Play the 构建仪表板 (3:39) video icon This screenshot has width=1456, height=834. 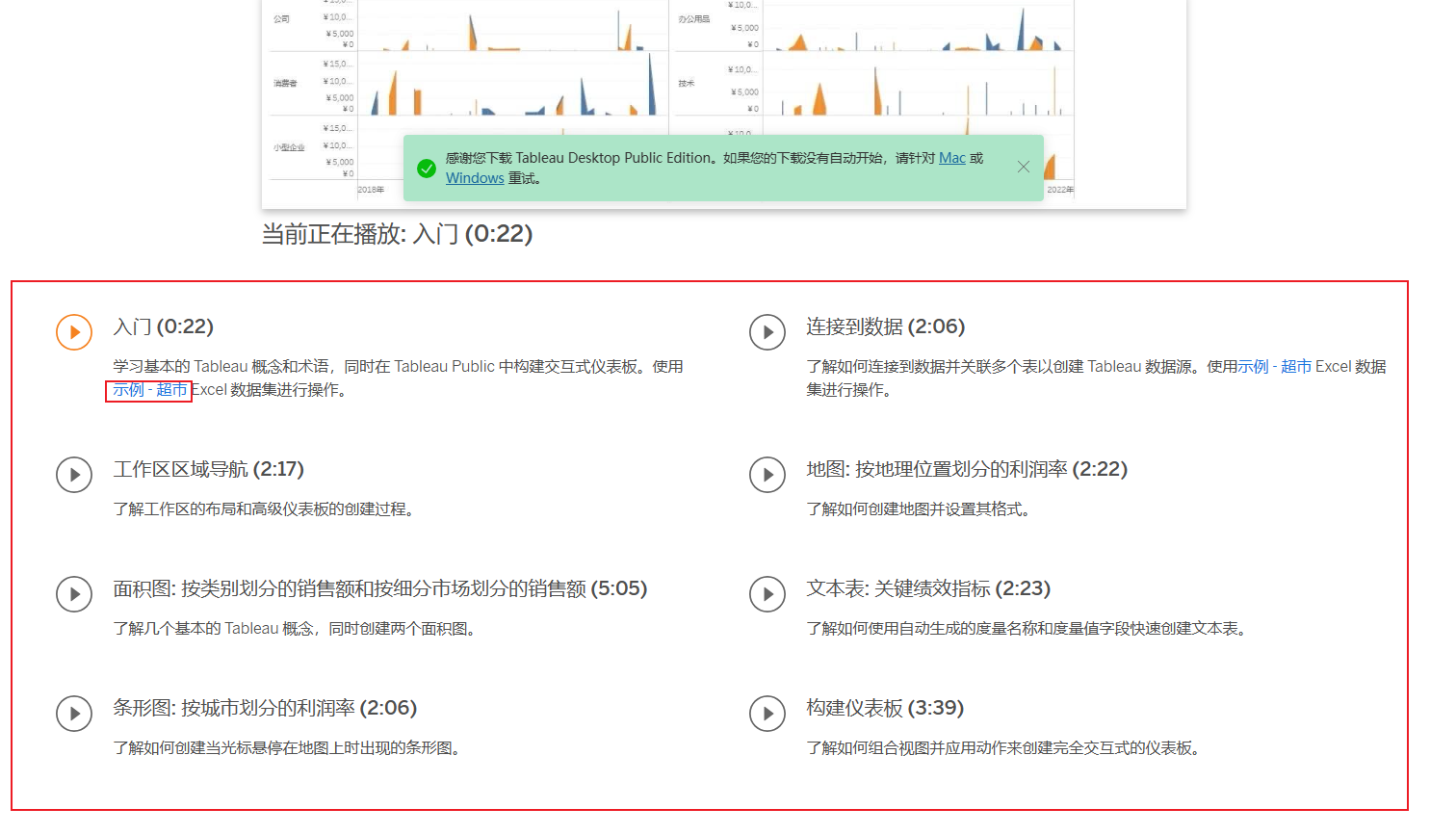click(767, 714)
